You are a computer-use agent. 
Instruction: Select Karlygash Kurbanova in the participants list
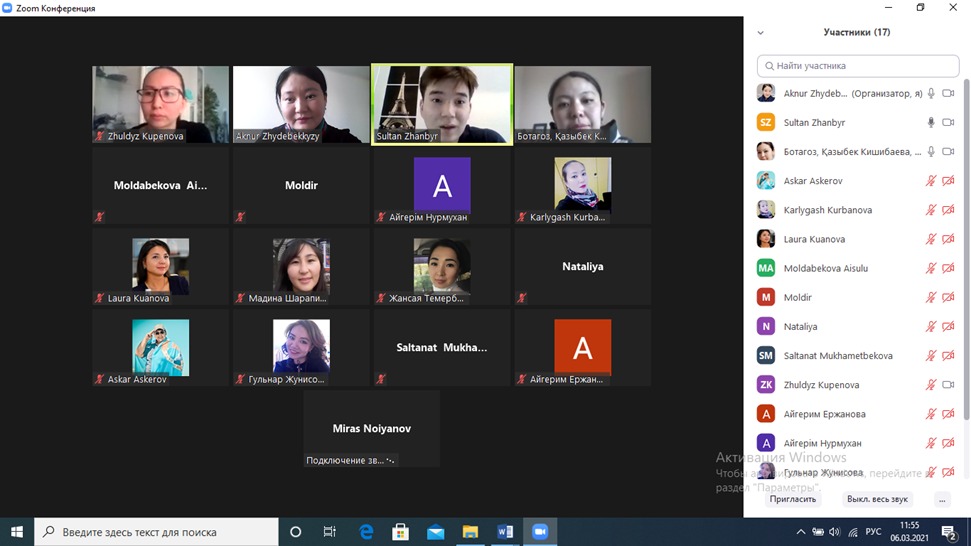827,210
